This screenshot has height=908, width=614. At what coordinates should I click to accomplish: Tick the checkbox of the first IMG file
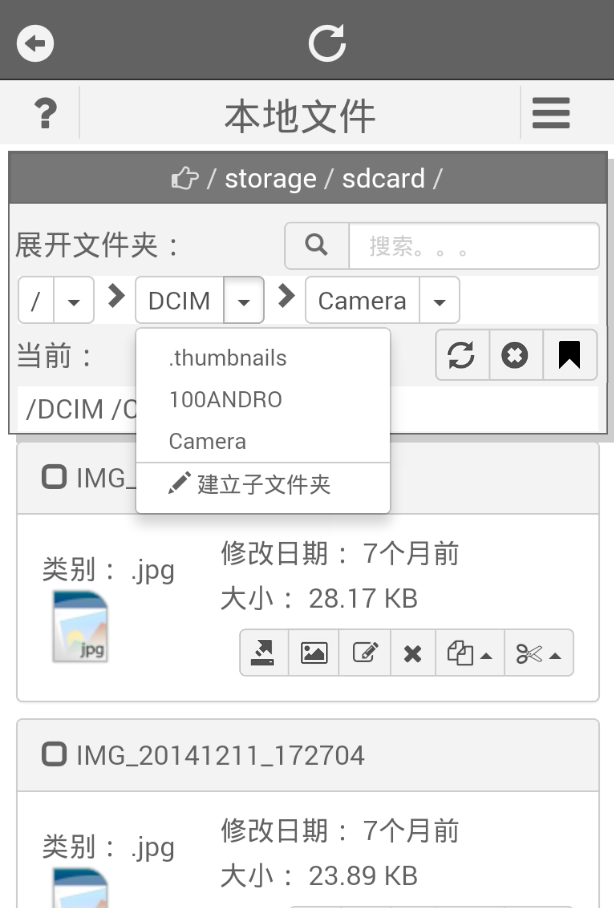click(54, 477)
